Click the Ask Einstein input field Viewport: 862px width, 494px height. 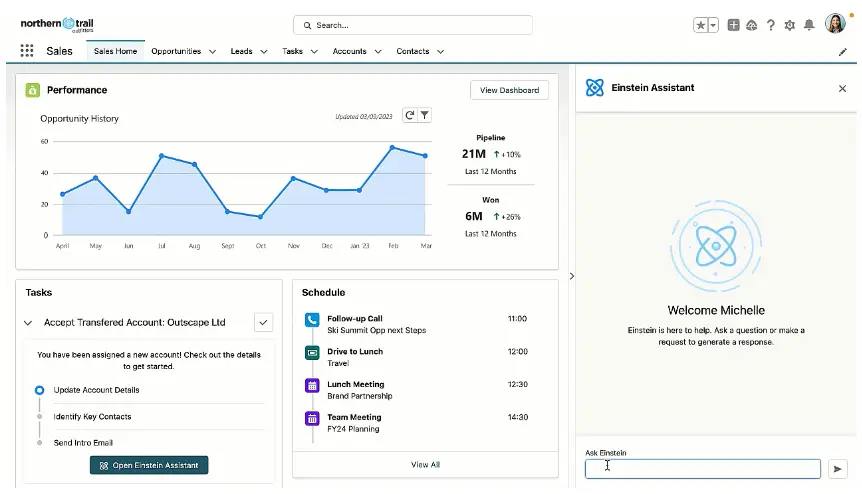pyautogui.click(x=702, y=468)
